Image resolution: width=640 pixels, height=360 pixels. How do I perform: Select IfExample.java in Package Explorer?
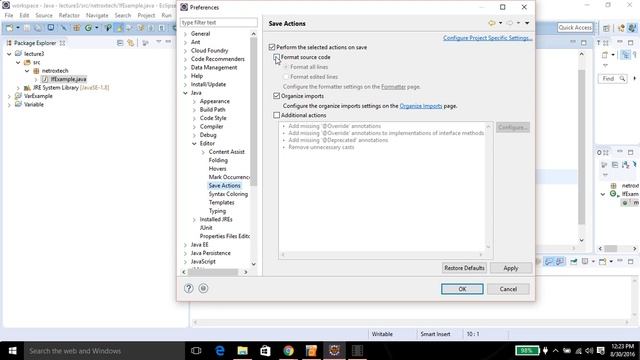(x=68, y=79)
